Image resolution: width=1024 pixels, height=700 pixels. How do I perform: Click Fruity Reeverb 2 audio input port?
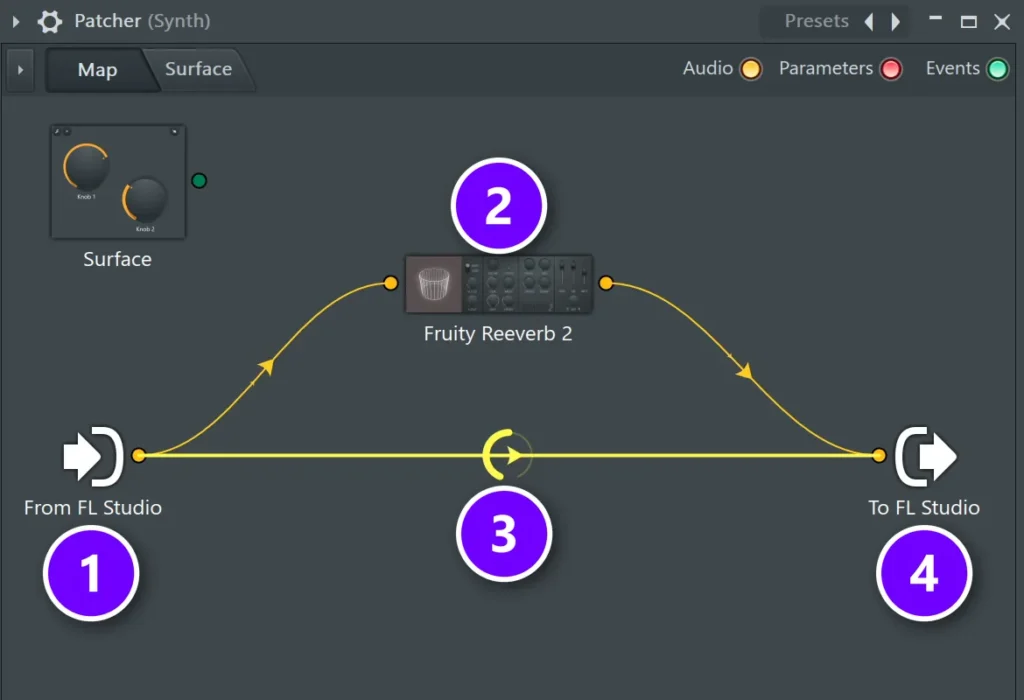391,283
